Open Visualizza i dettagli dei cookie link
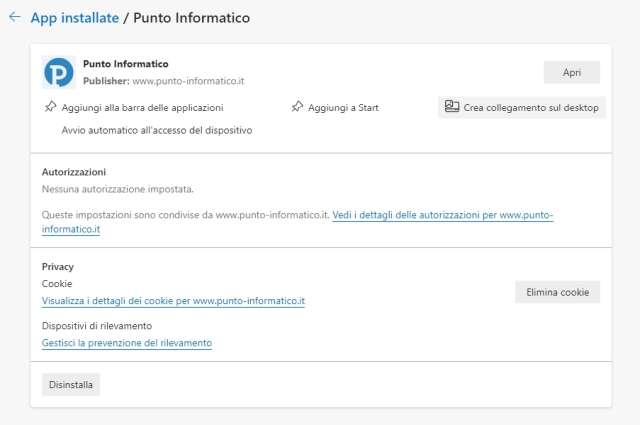Image resolution: width=640 pixels, height=425 pixels. (x=173, y=301)
